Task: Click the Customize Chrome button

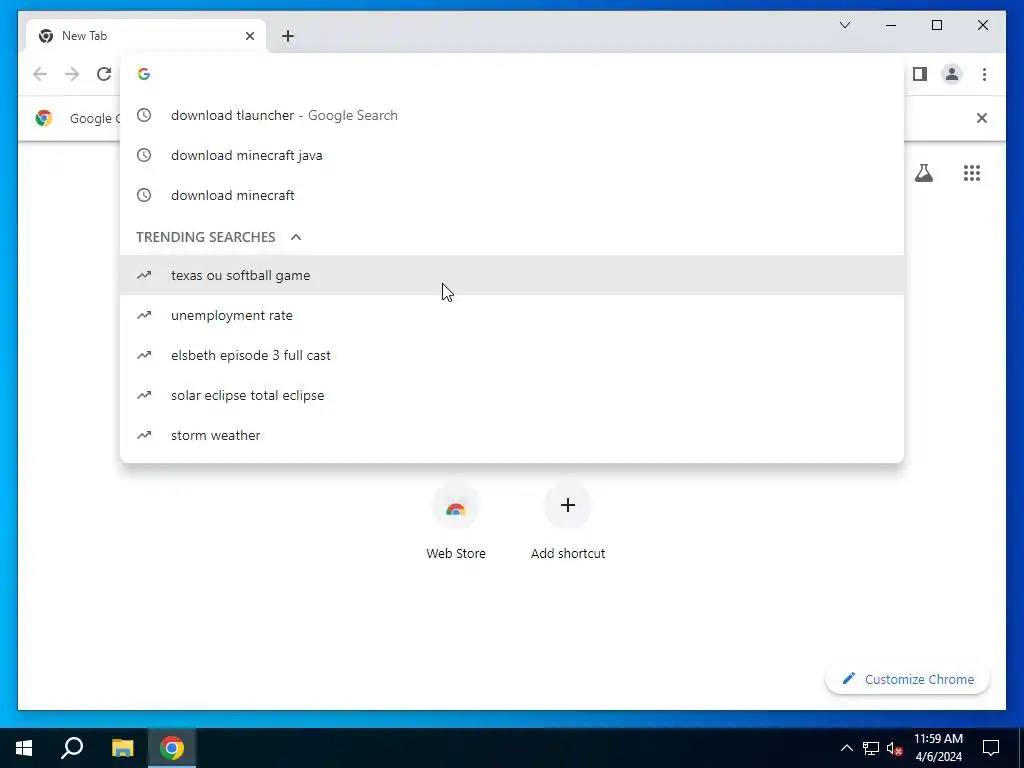Action: (908, 679)
